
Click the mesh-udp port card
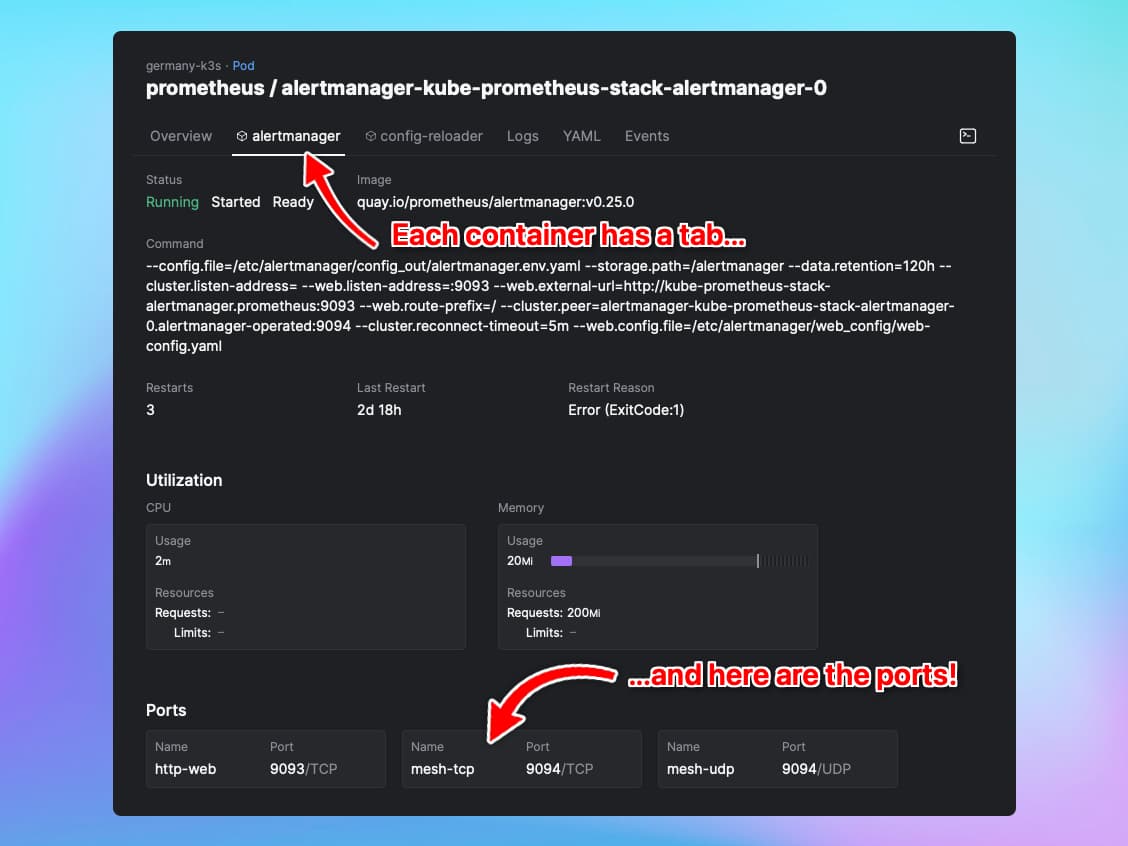778,759
